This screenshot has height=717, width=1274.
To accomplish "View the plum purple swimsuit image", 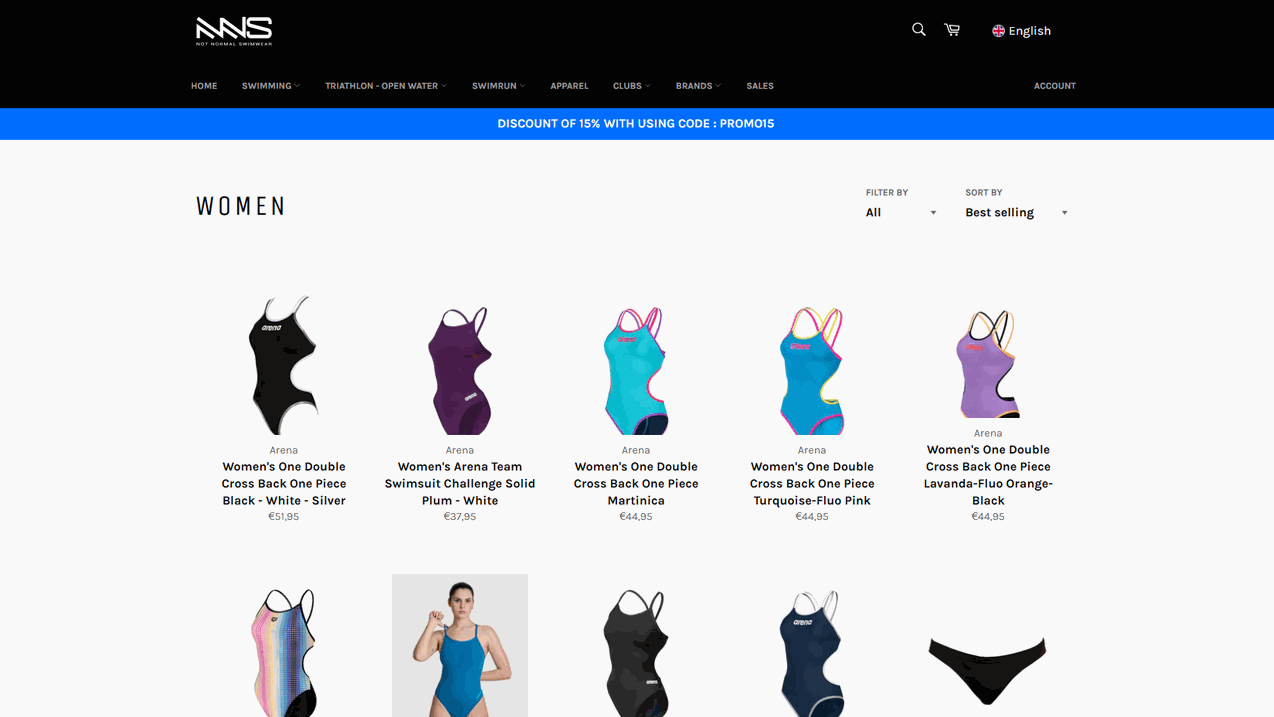I will click(460, 370).
